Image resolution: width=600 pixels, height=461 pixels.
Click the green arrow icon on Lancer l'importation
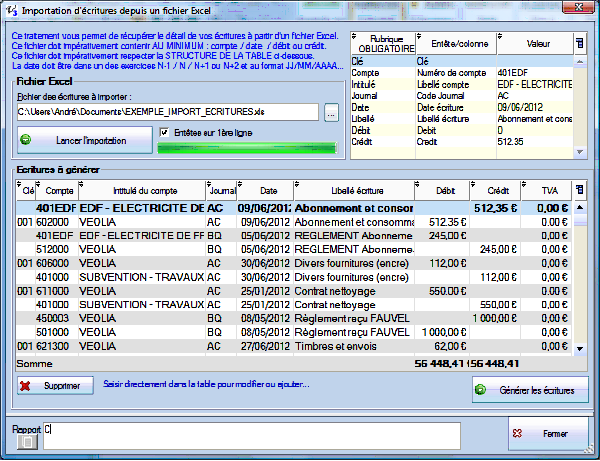coord(26,140)
